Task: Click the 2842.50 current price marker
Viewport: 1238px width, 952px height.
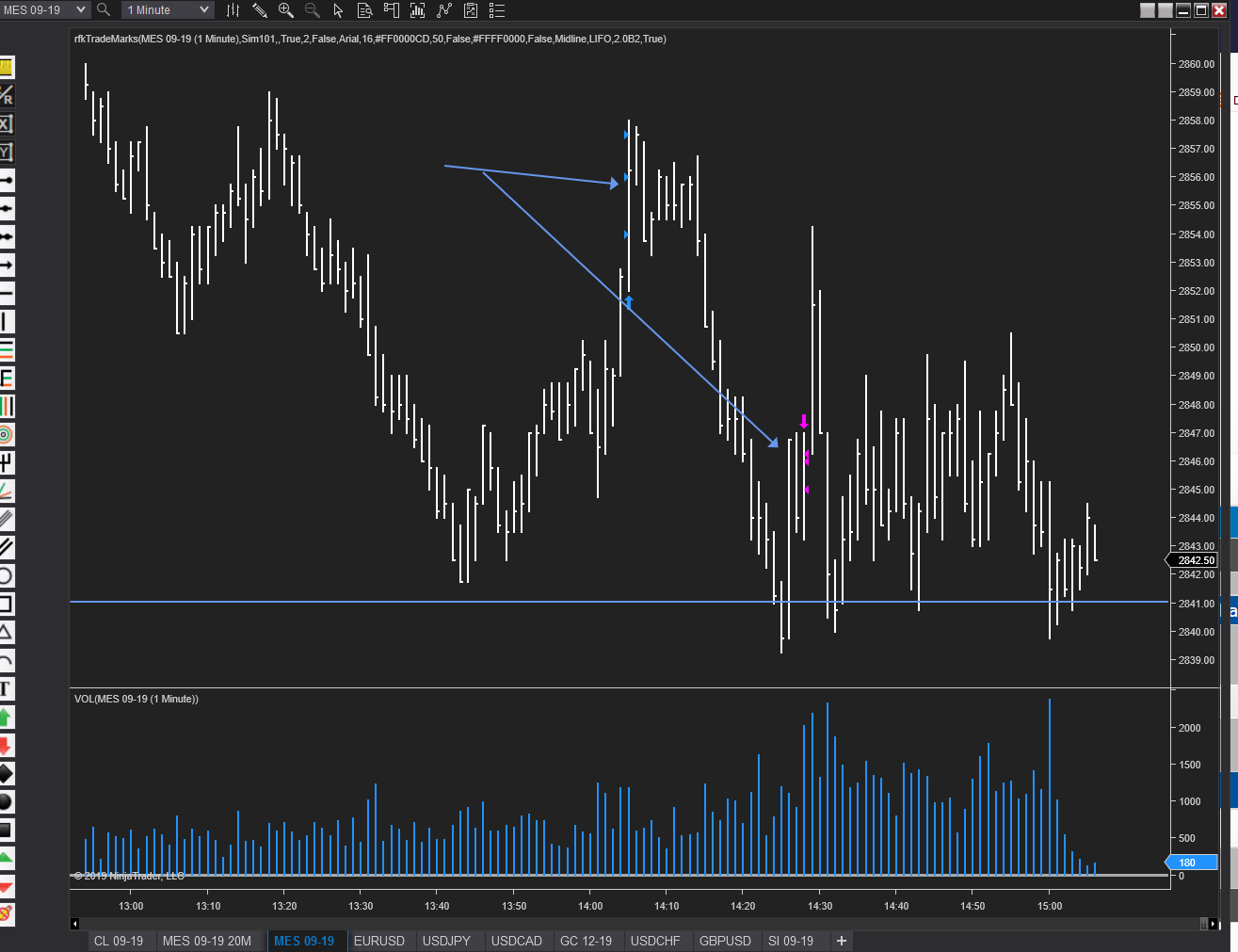Action: [1194, 560]
